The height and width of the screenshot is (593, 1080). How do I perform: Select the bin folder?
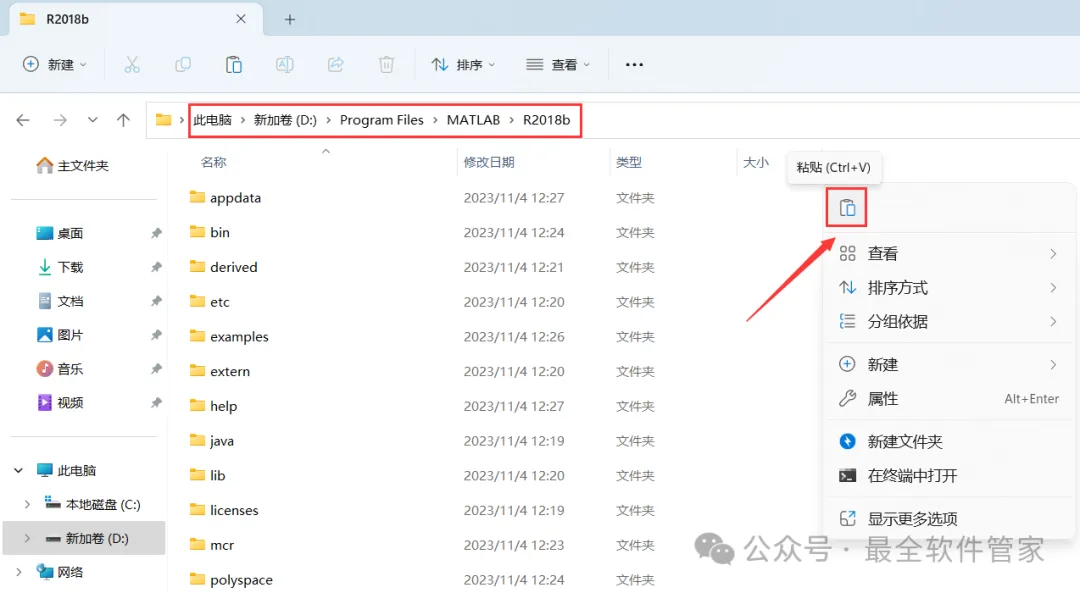(220, 232)
